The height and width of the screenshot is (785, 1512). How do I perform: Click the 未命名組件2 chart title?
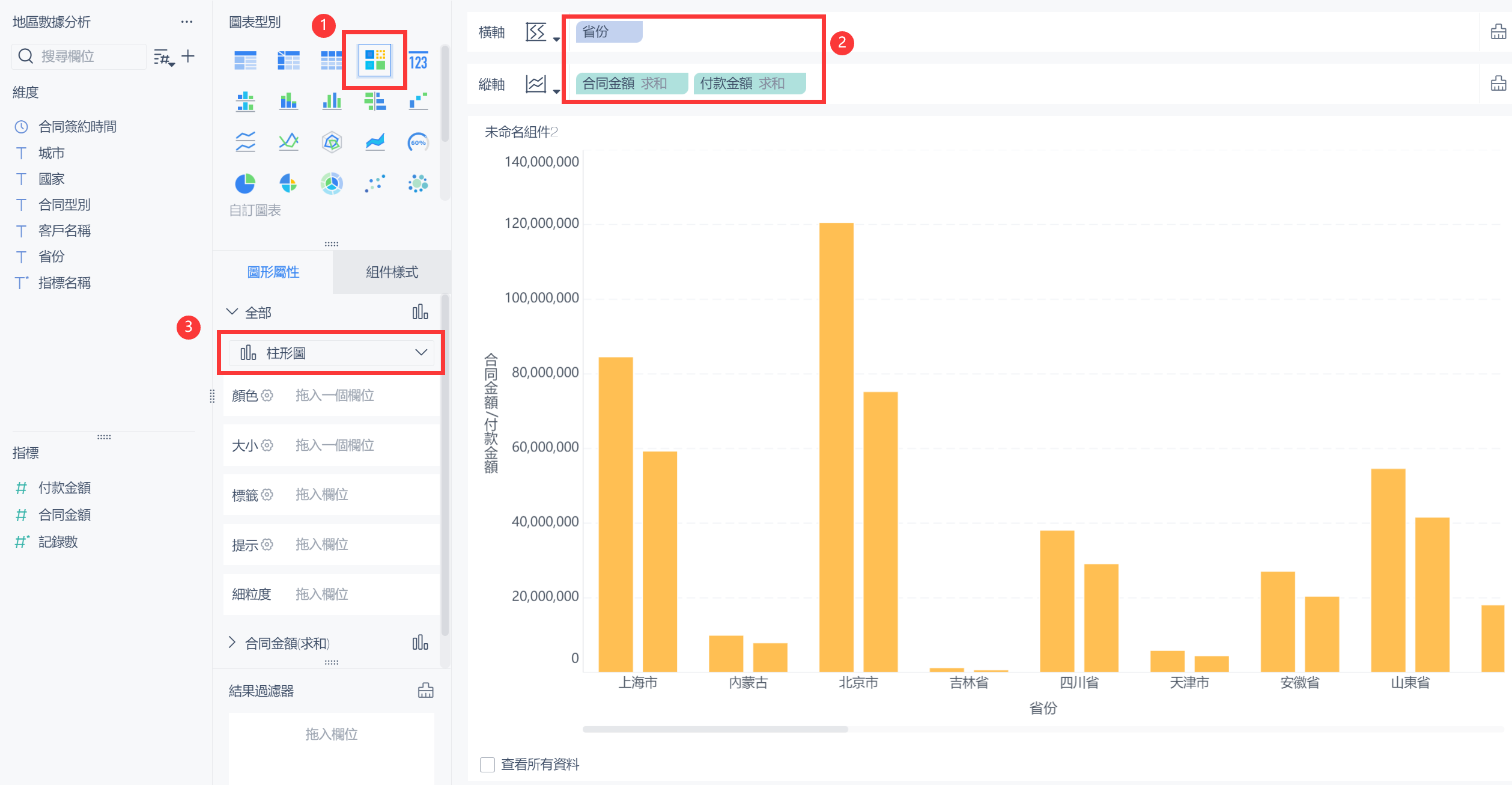(521, 132)
